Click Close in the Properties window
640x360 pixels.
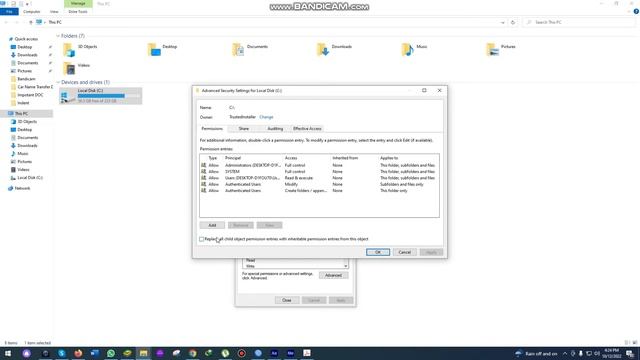point(287,300)
